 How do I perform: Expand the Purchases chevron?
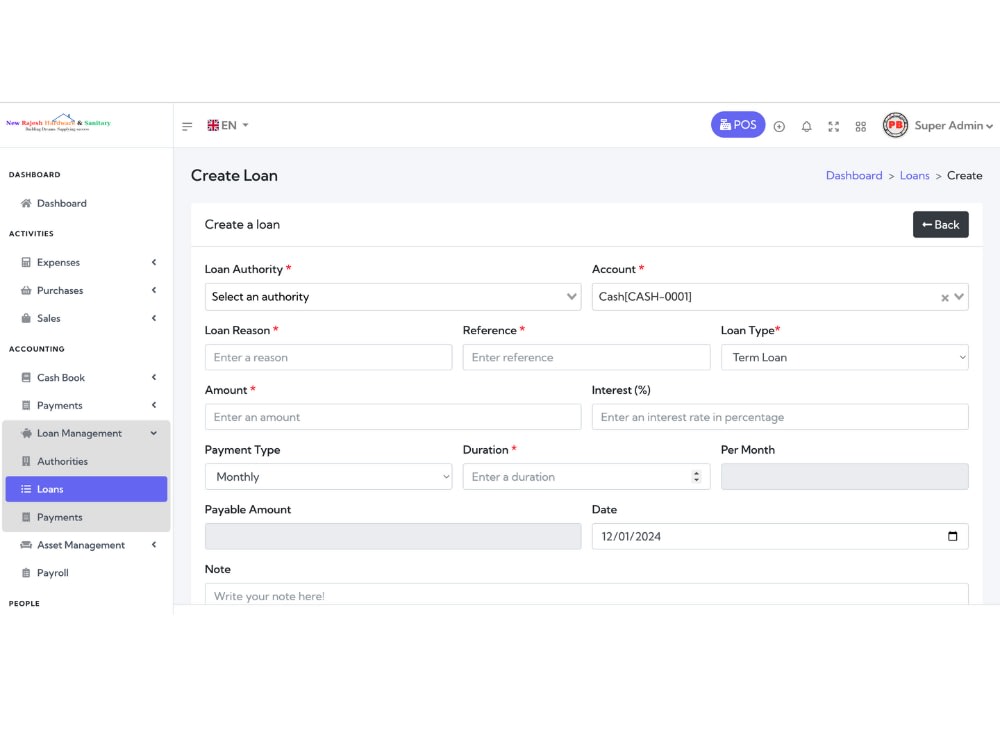click(154, 290)
